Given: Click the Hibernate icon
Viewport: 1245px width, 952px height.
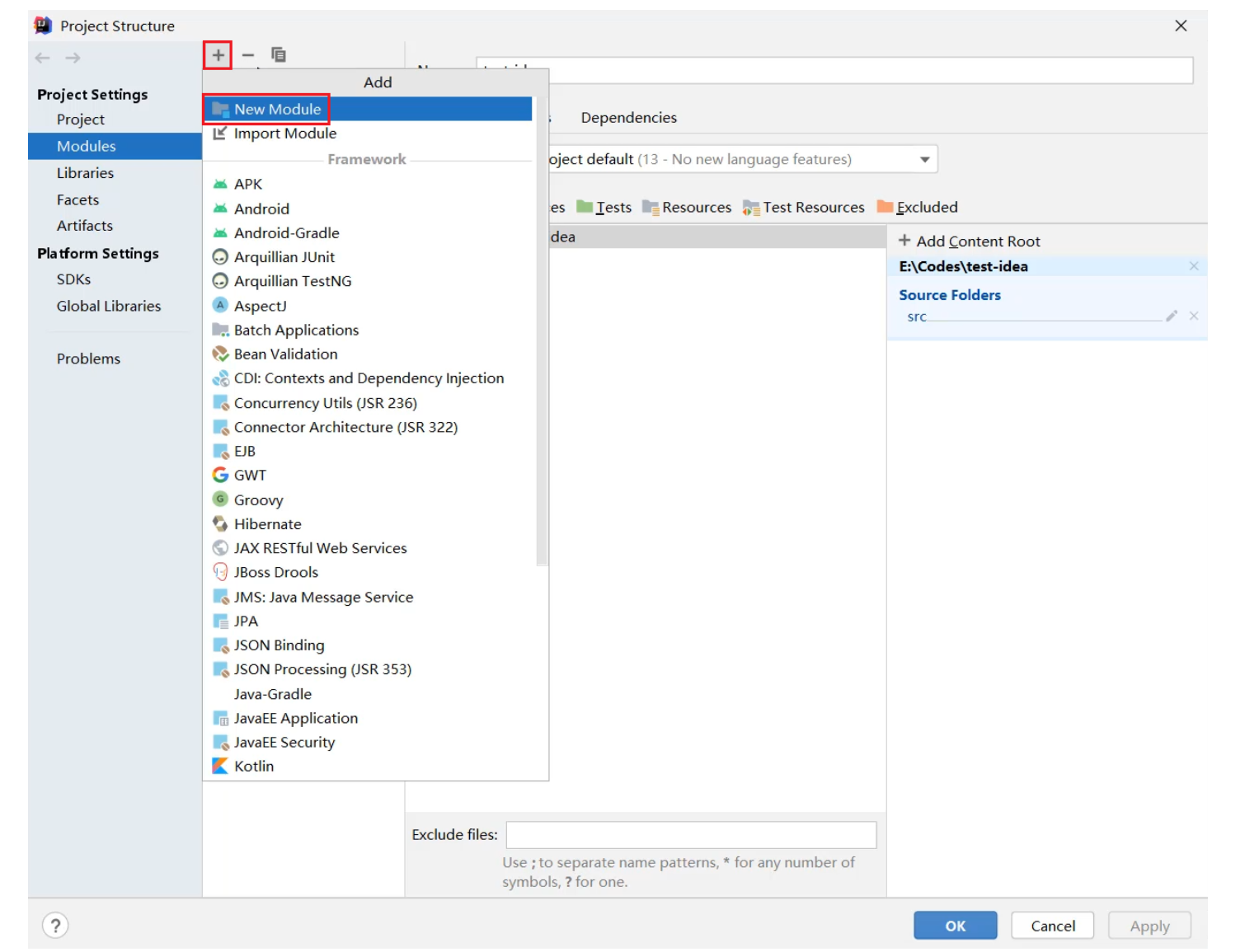Looking at the screenshot, I should pos(220,523).
